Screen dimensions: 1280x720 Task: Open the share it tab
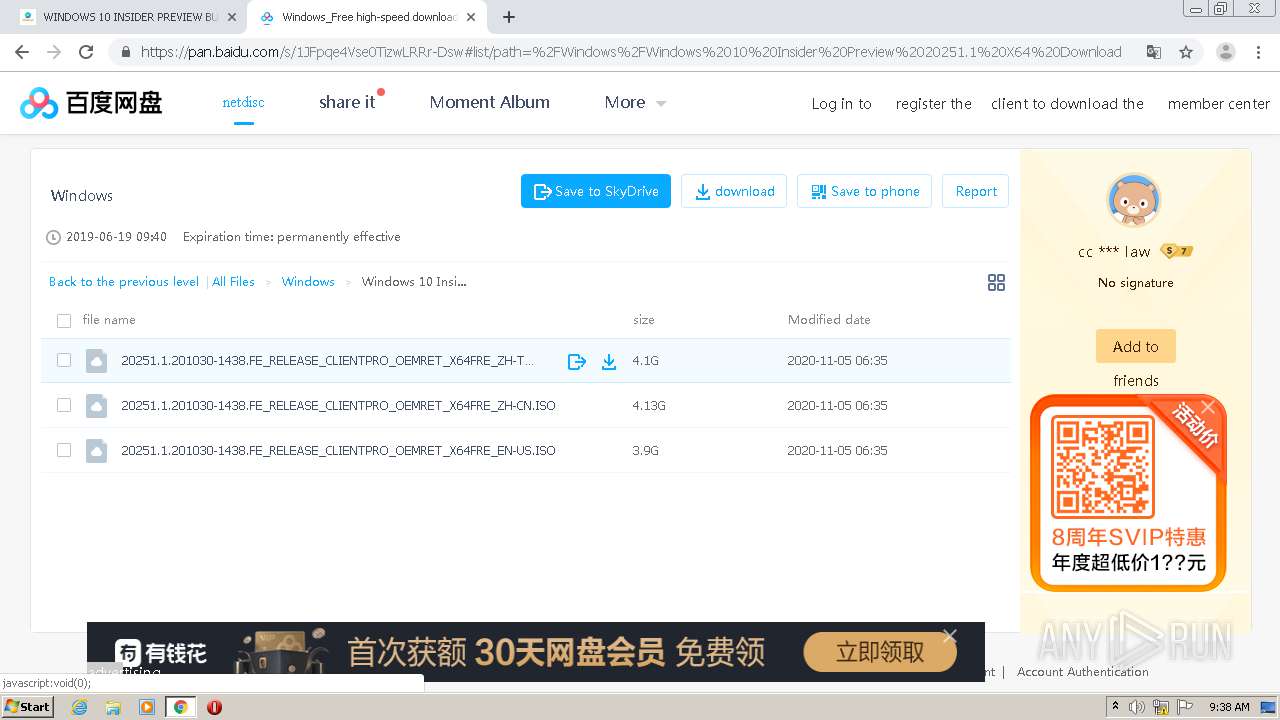pyautogui.click(x=347, y=102)
